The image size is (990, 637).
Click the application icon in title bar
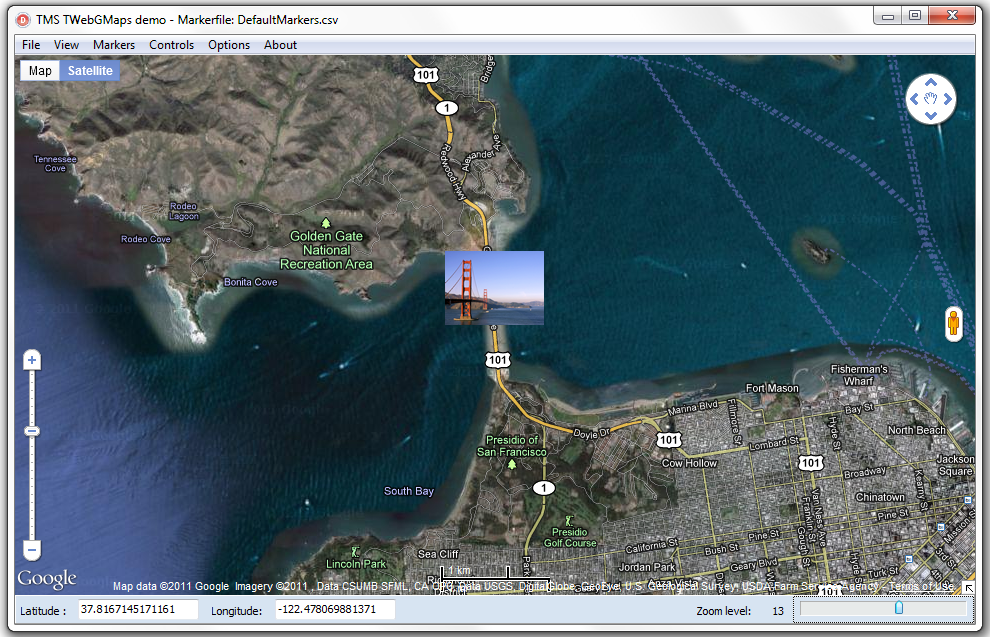click(x=23, y=20)
